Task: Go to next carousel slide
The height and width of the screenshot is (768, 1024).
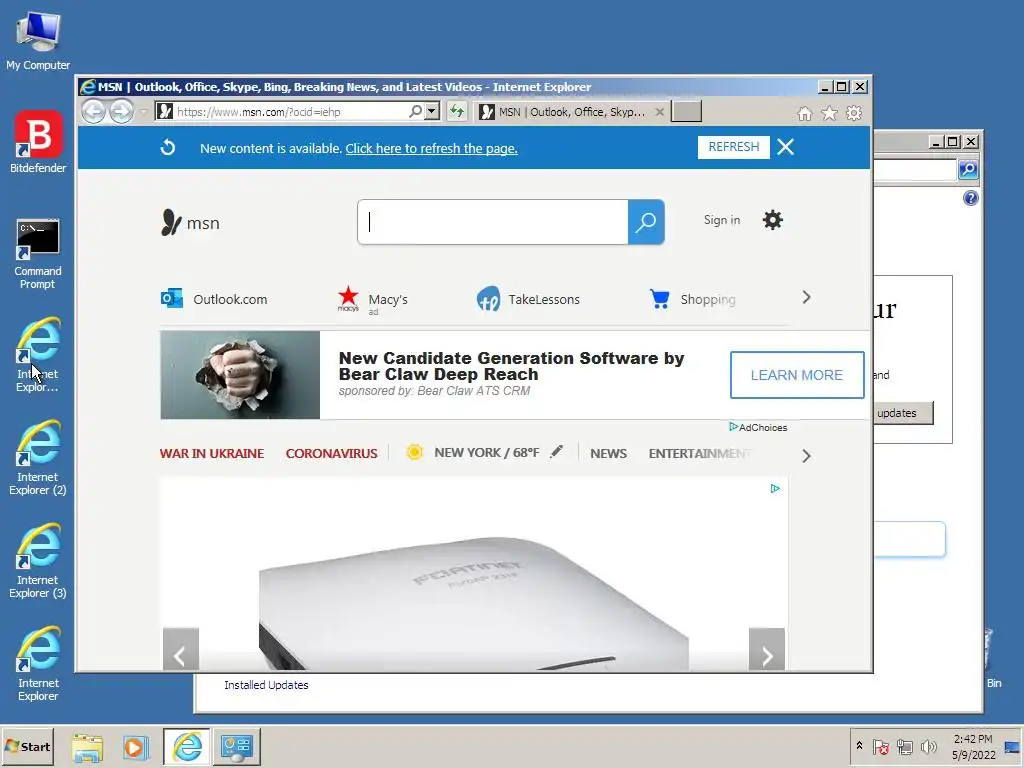Action: (767, 649)
